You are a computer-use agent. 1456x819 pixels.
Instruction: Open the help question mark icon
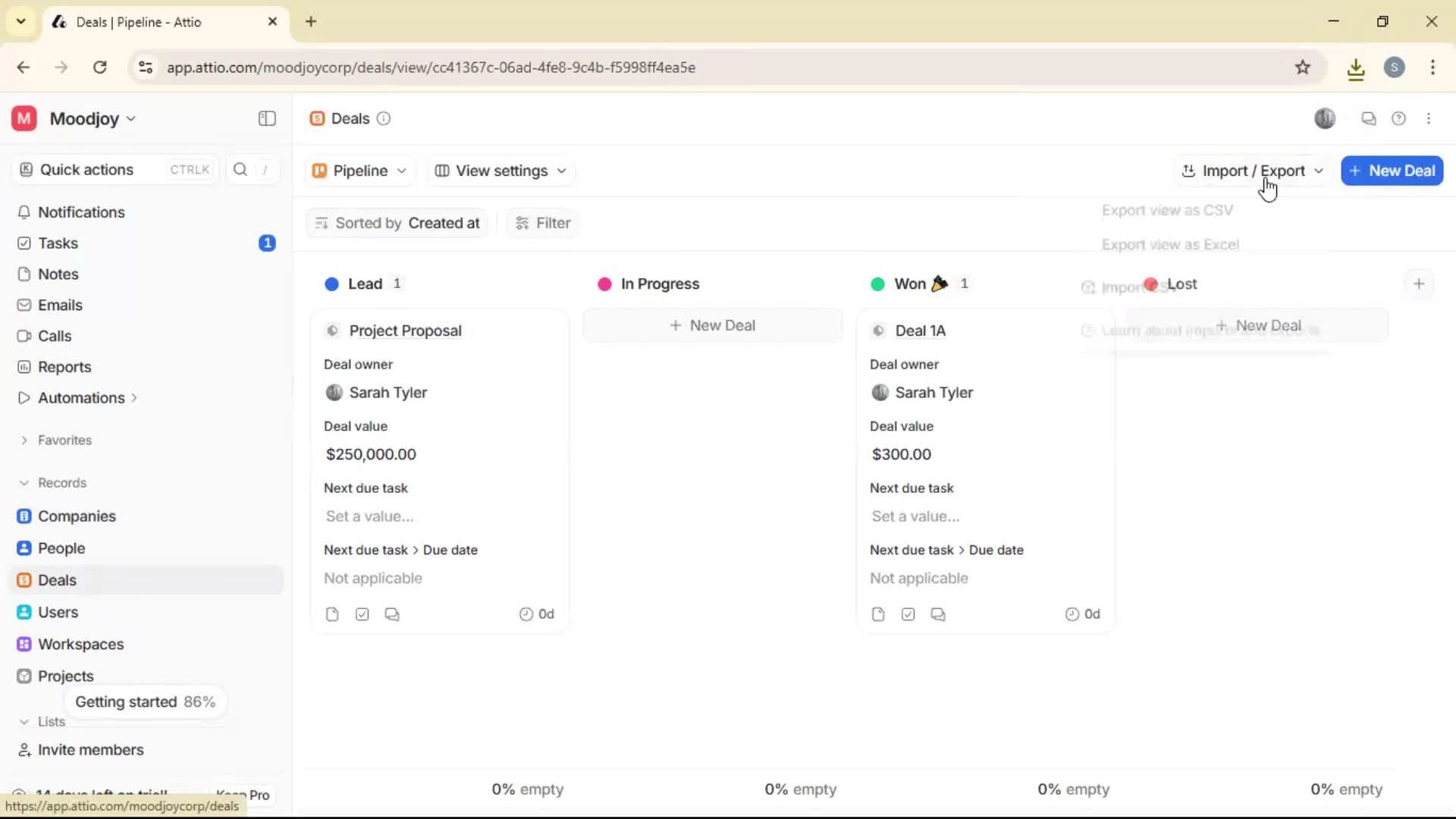coord(1399,118)
